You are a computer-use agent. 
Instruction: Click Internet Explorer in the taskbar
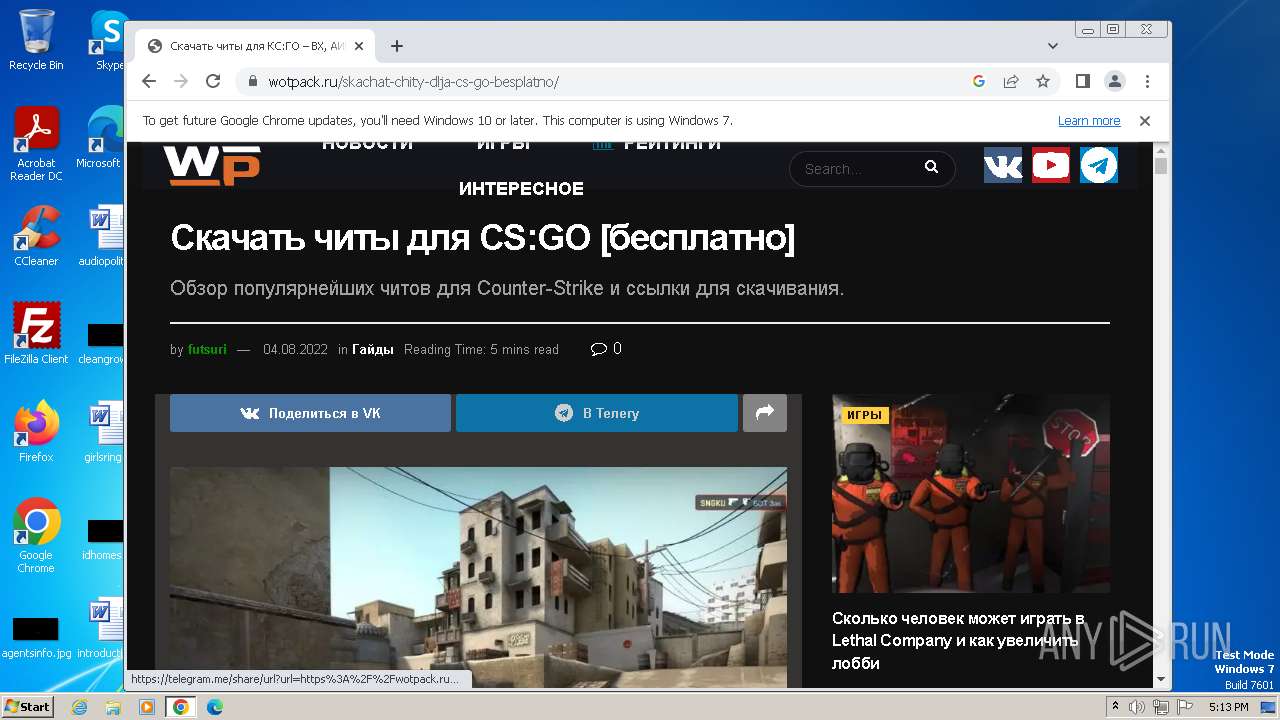tap(79, 707)
